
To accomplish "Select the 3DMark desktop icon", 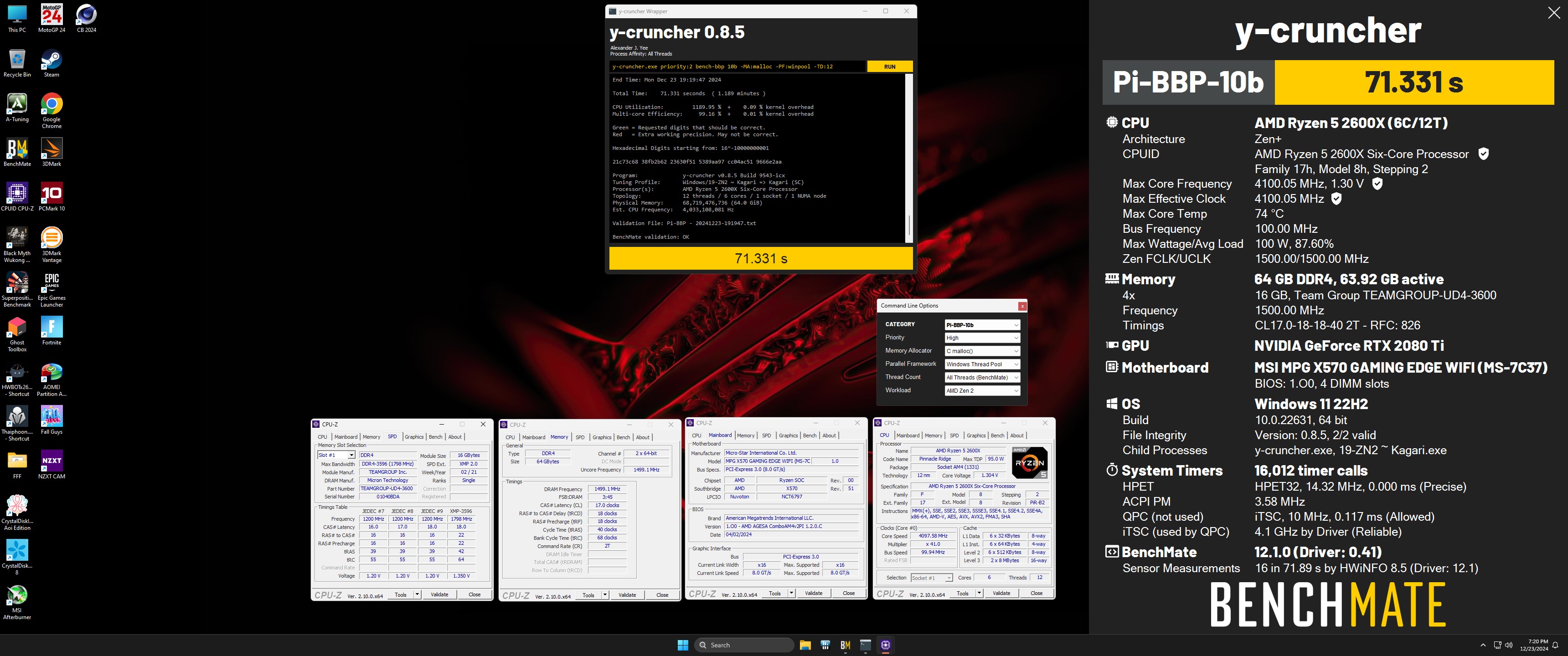I will (52, 152).
